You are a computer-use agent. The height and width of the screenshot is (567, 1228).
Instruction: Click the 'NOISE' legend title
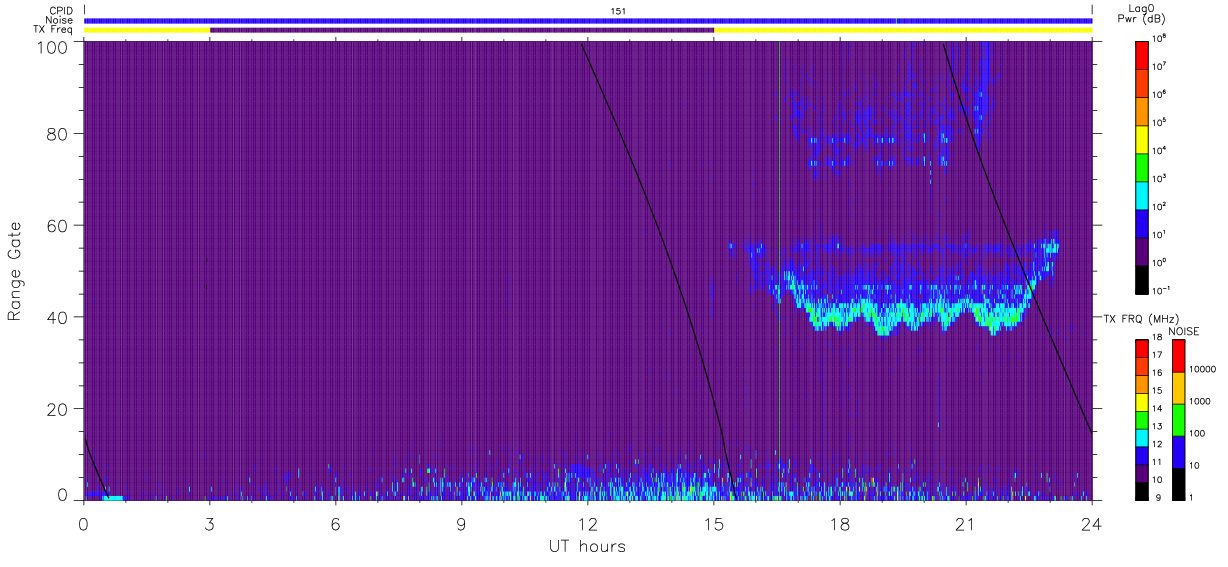click(x=1184, y=330)
